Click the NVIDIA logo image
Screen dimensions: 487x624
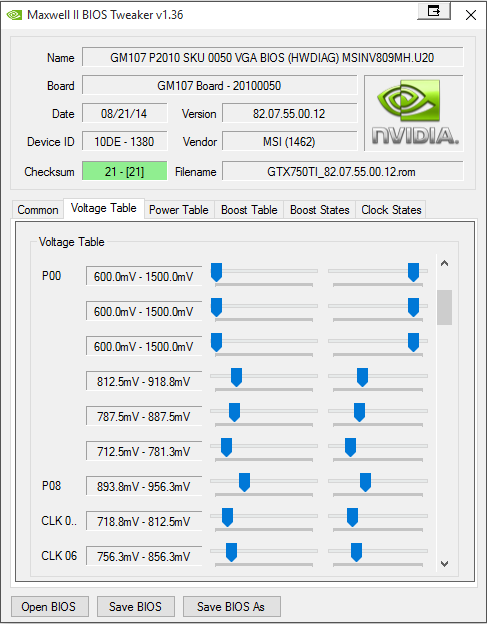click(414, 113)
